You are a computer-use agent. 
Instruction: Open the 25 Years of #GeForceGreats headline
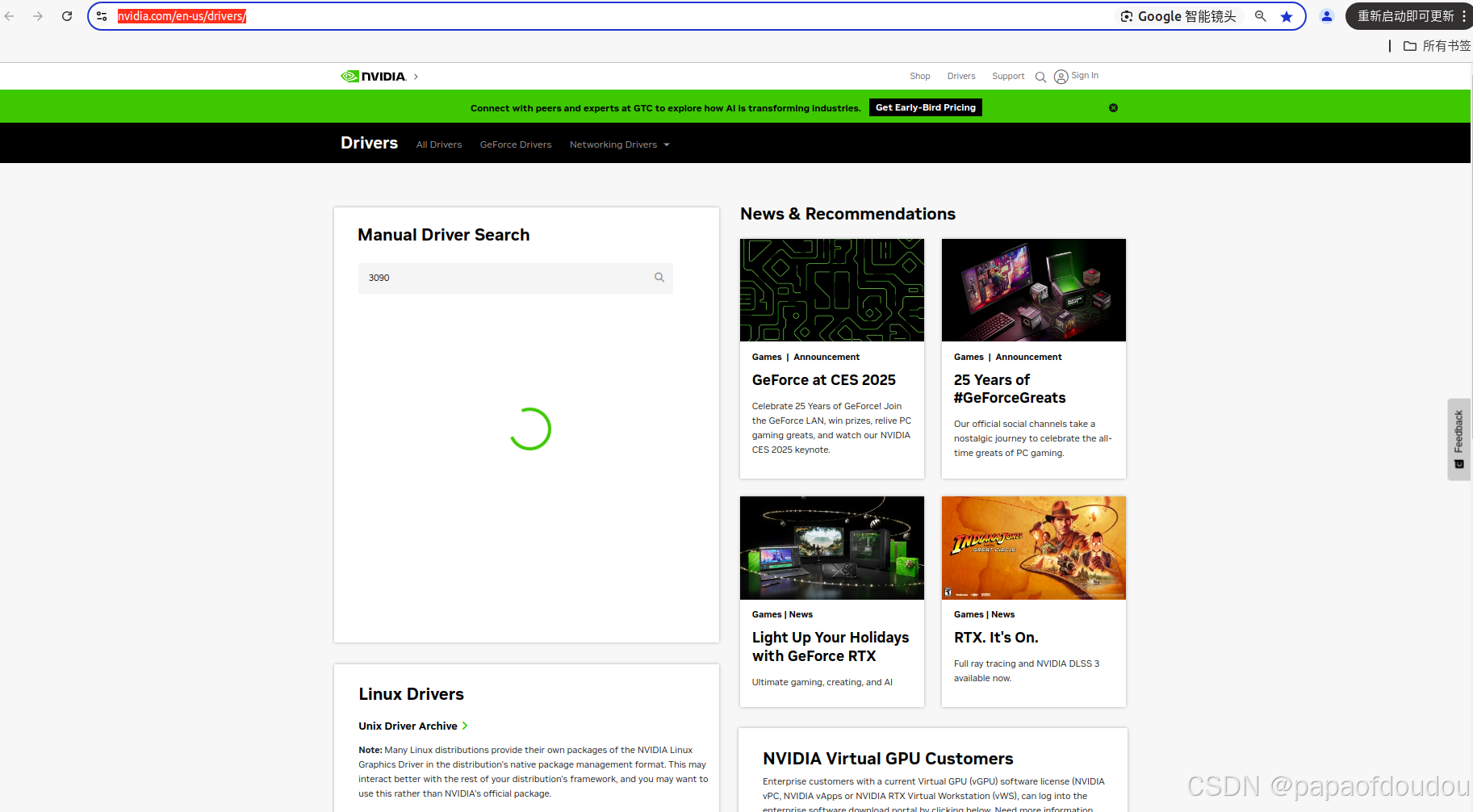pos(1010,389)
